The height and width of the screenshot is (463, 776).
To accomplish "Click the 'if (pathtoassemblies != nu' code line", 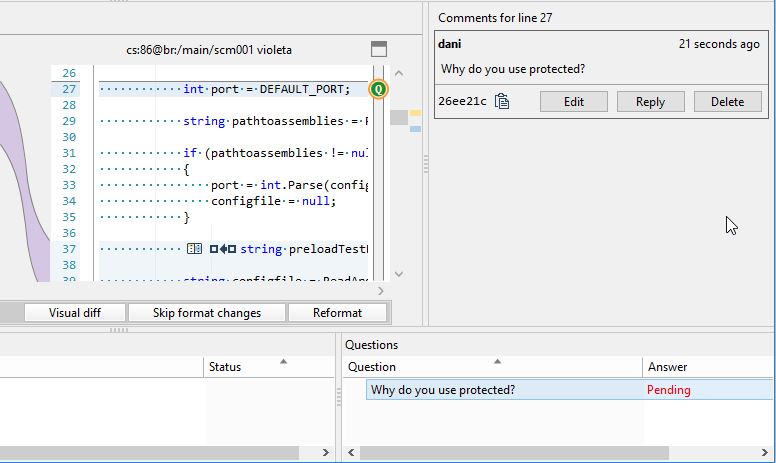I will (x=275, y=153).
